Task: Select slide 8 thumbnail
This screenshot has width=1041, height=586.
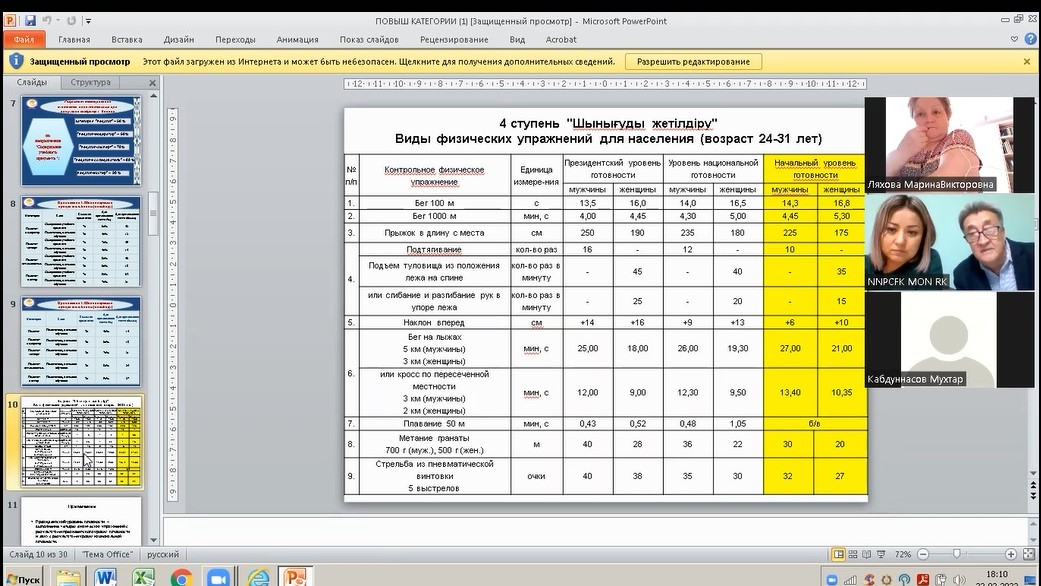Action: (x=81, y=241)
